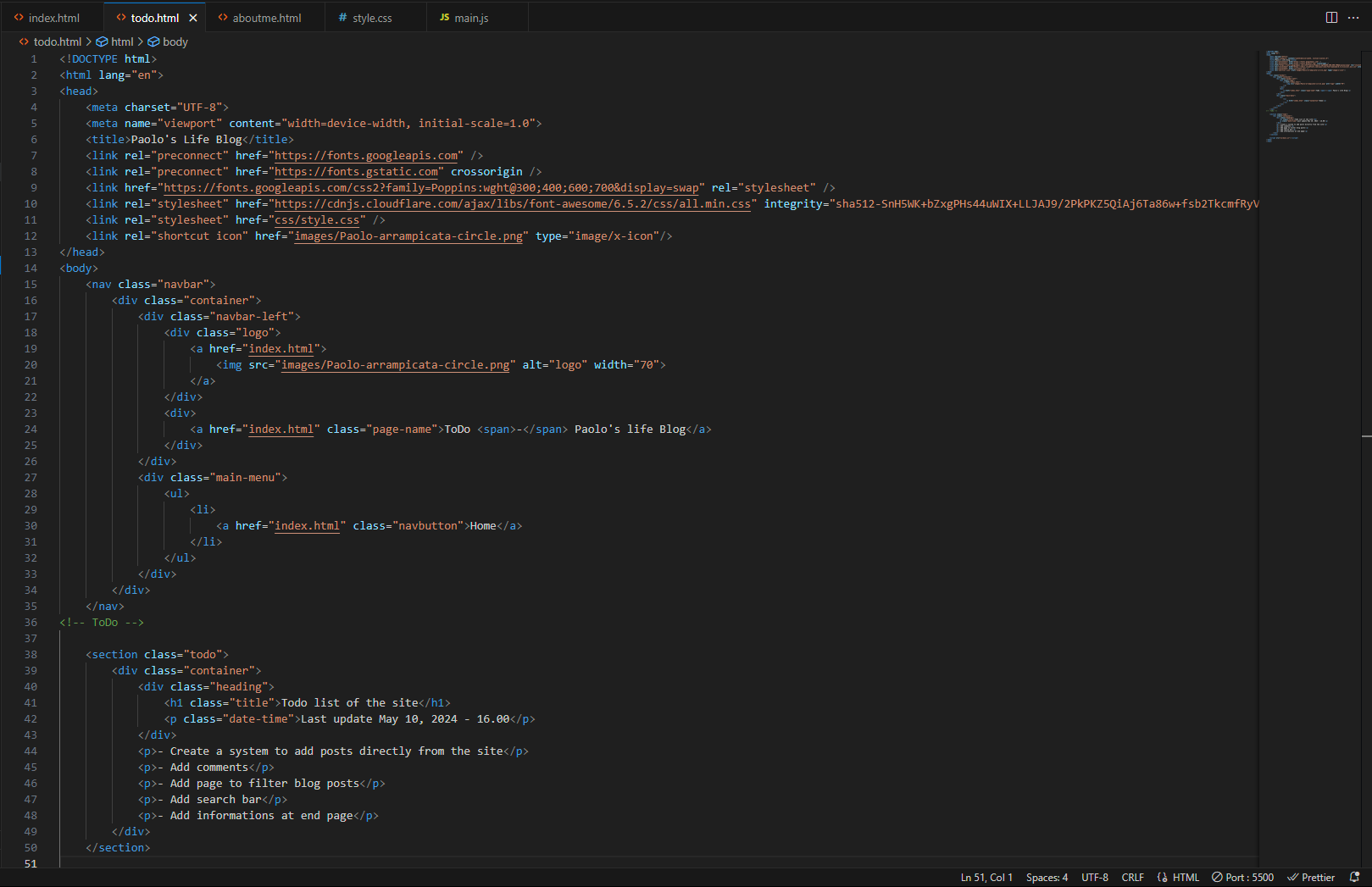Open the editor More Actions menu
Image resolution: width=1372 pixels, height=887 pixels.
pyautogui.click(x=1353, y=18)
